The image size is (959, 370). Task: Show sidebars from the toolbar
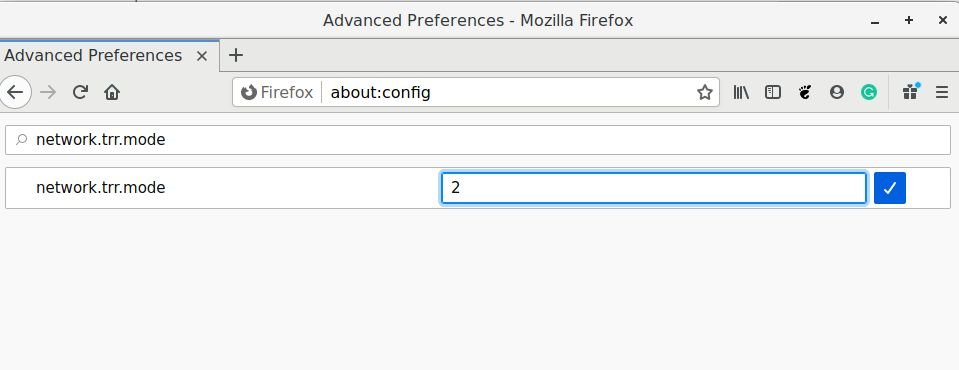pyautogui.click(x=773, y=92)
